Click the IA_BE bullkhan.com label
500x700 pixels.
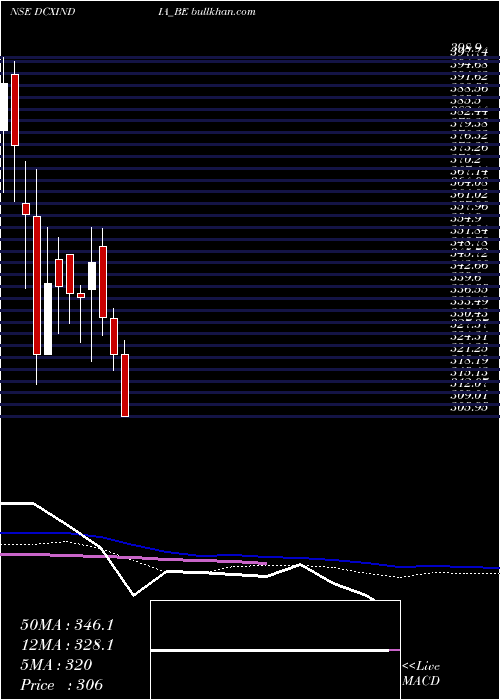pyautogui.click(x=207, y=12)
